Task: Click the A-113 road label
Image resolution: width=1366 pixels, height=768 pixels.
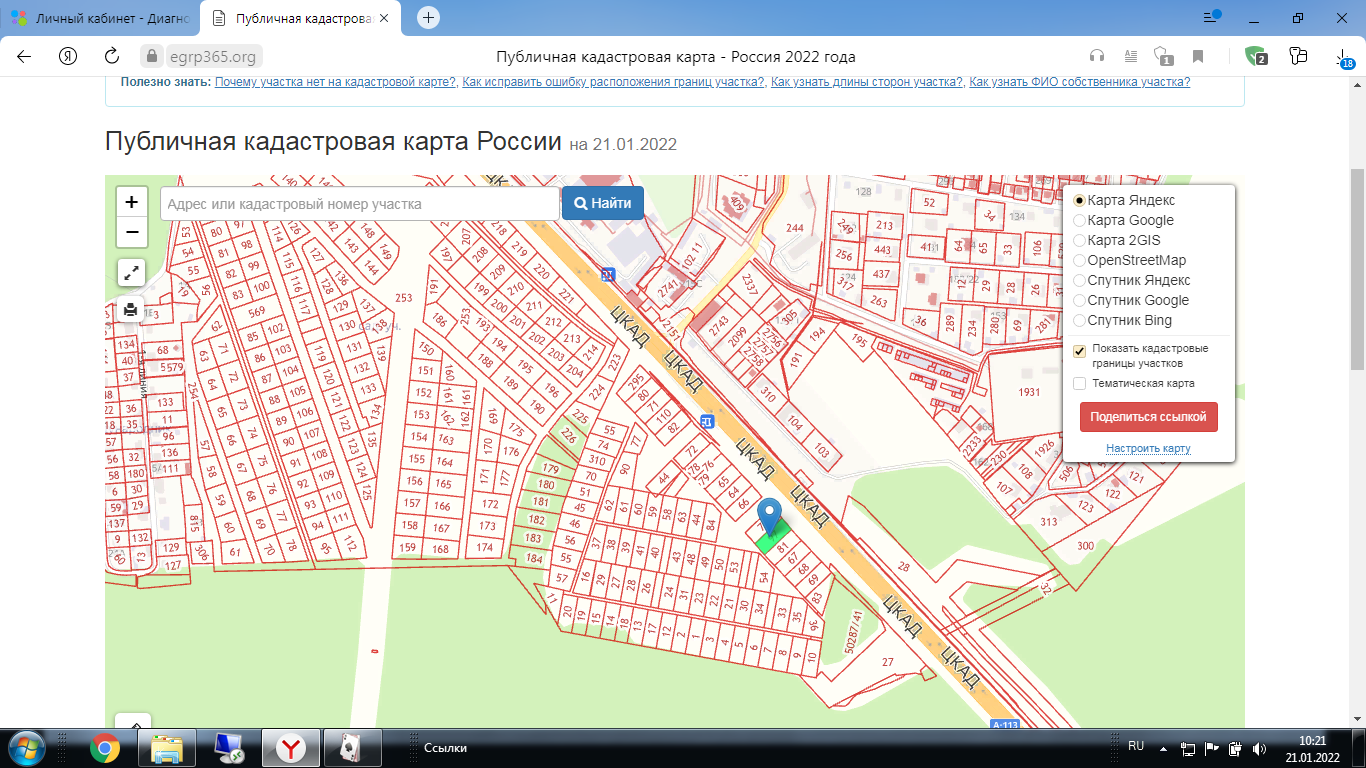Action: click(x=1005, y=724)
